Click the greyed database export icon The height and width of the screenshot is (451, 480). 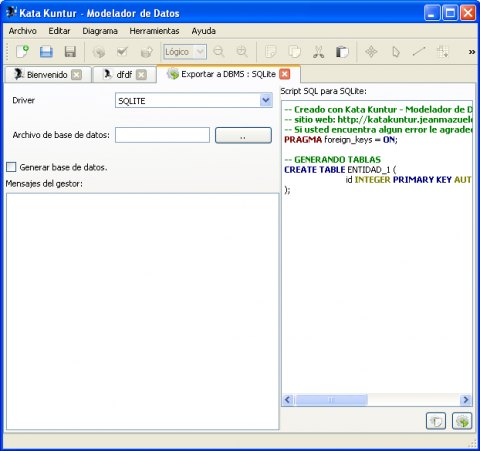(147, 52)
